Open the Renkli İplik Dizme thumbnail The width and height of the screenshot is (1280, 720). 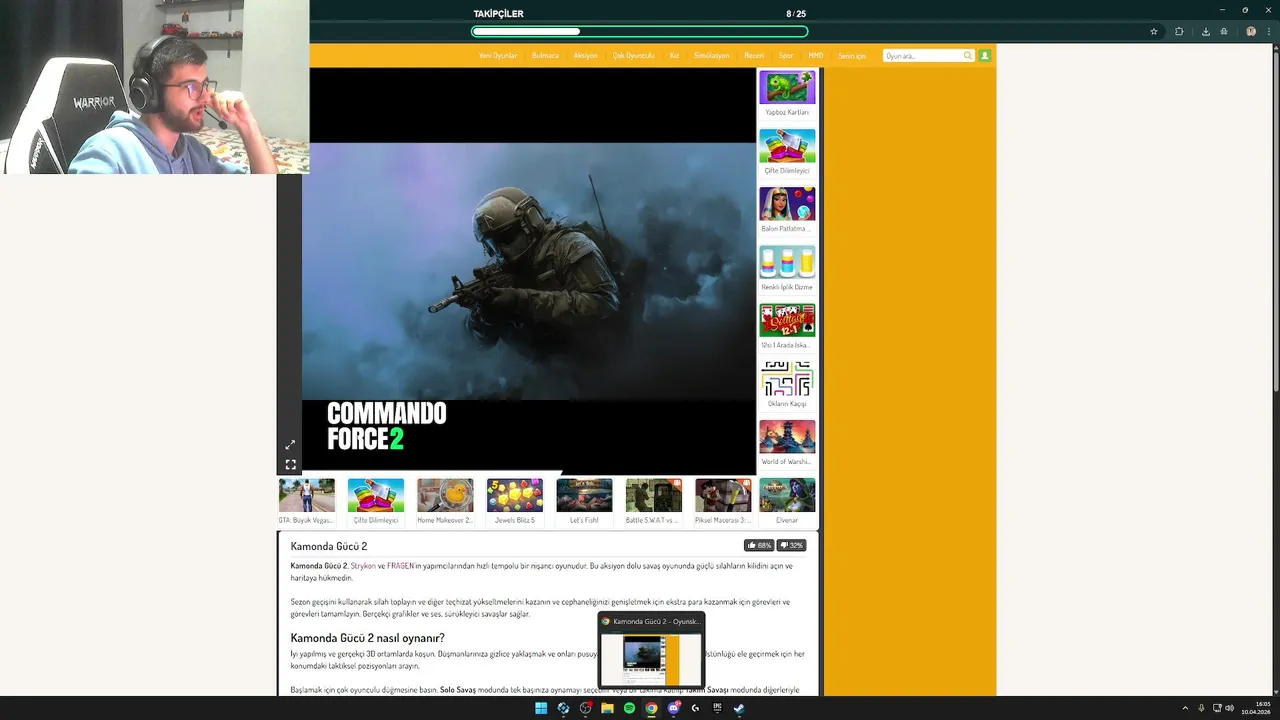(x=787, y=262)
